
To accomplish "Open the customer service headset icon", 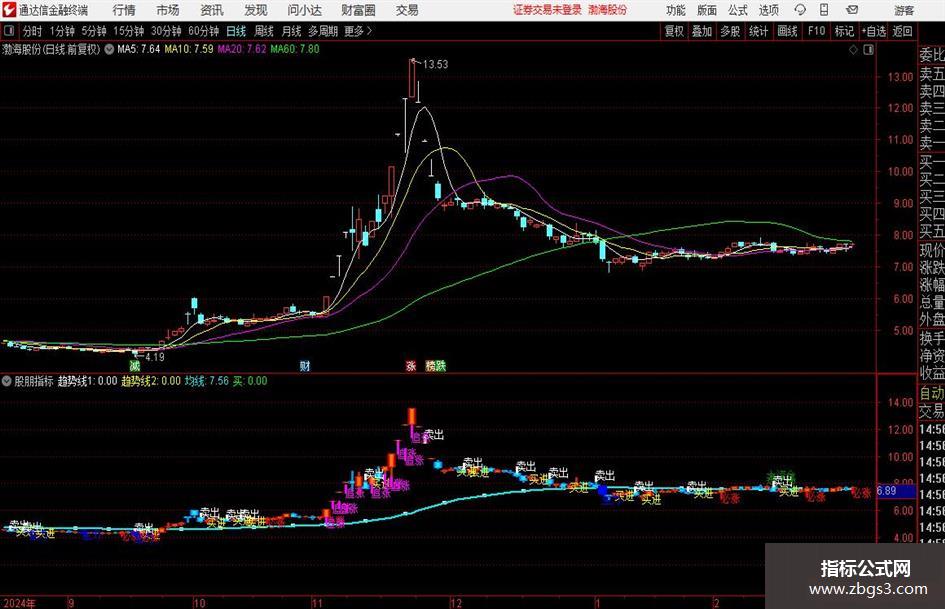I will point(800,10).
